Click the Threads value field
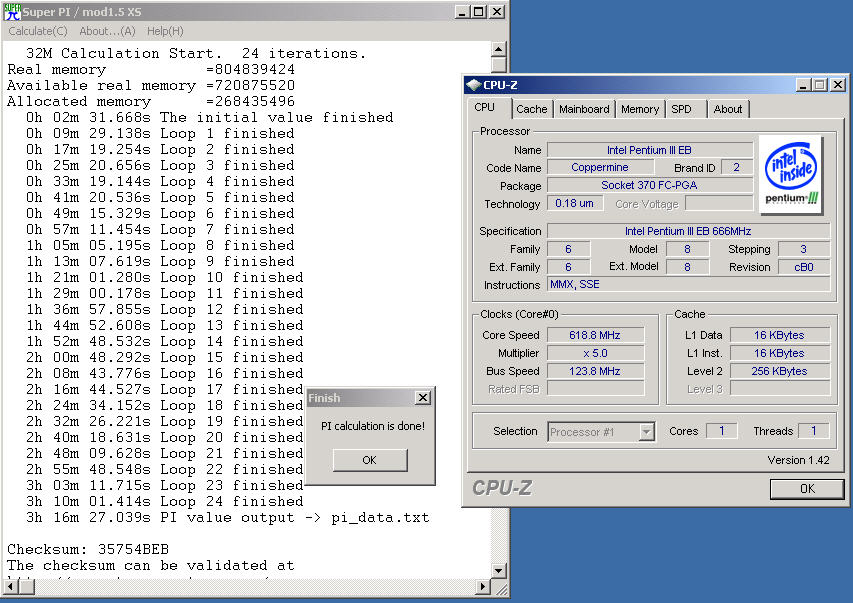This screenshot has width=853, height=603. click(813, 431)
